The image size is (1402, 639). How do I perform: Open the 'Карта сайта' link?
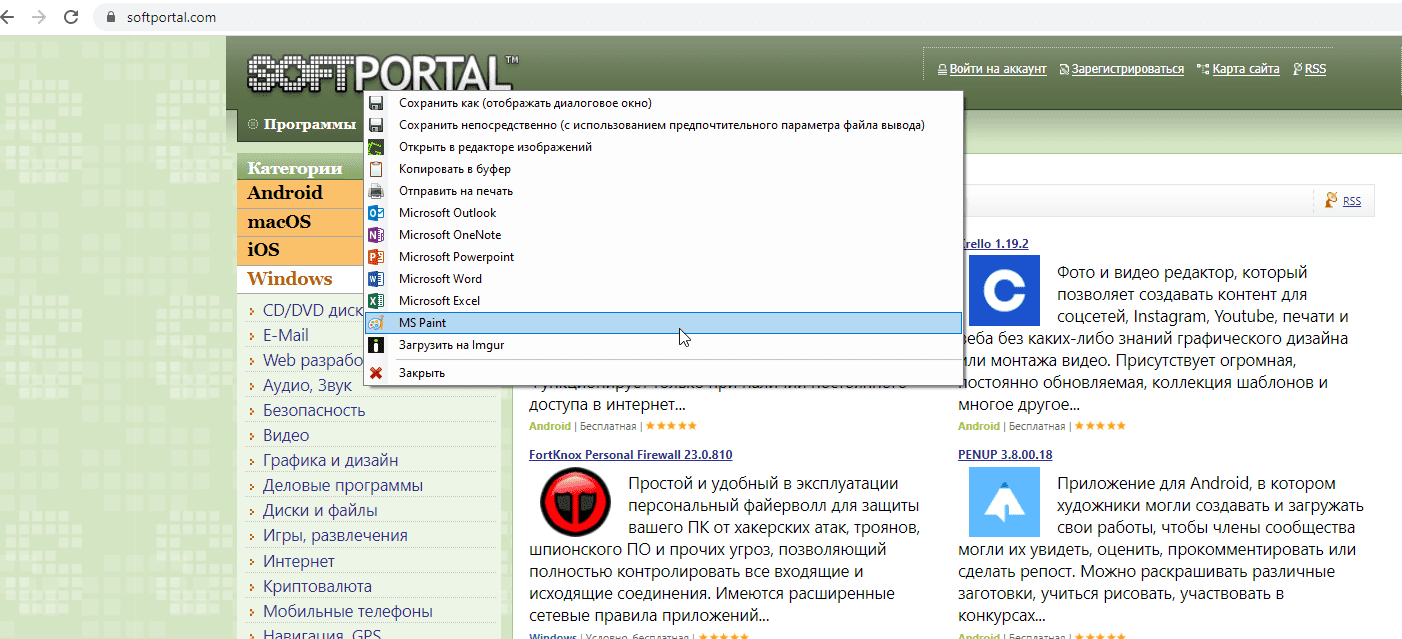[x=1246, y=69]
